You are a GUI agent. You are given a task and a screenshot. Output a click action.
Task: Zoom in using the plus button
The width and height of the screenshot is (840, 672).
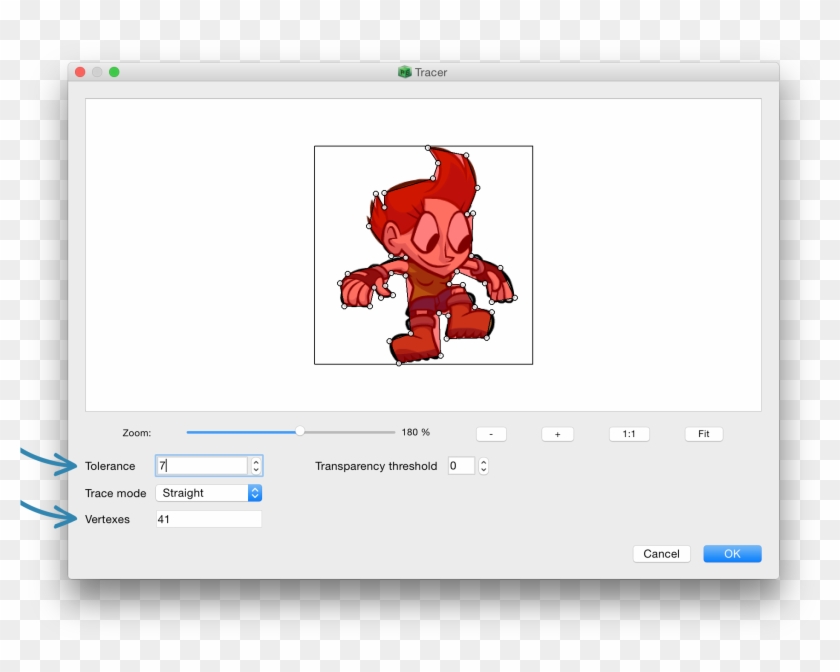[557, 434]
